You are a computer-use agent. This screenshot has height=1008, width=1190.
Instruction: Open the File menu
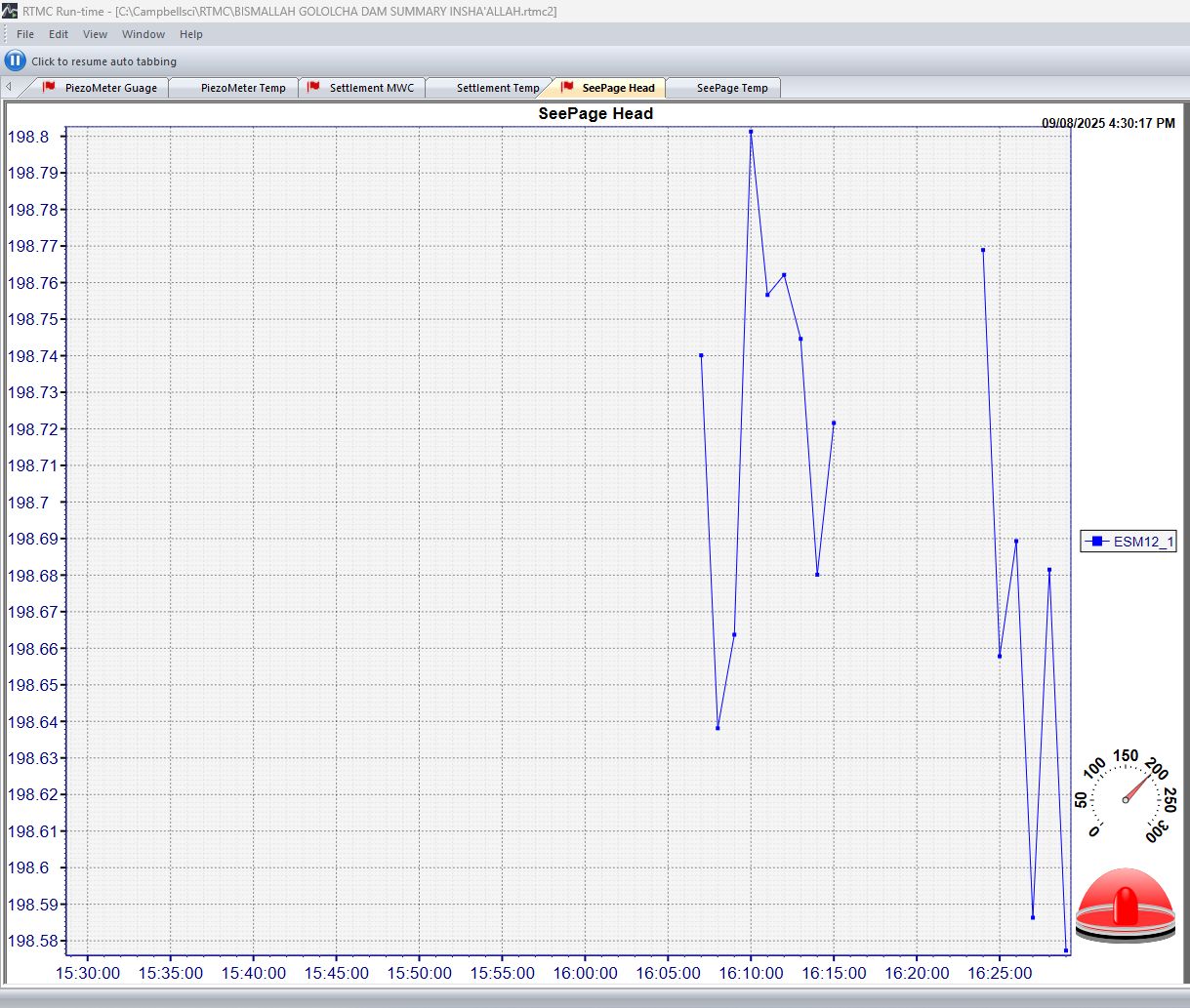tap(25, 34)
